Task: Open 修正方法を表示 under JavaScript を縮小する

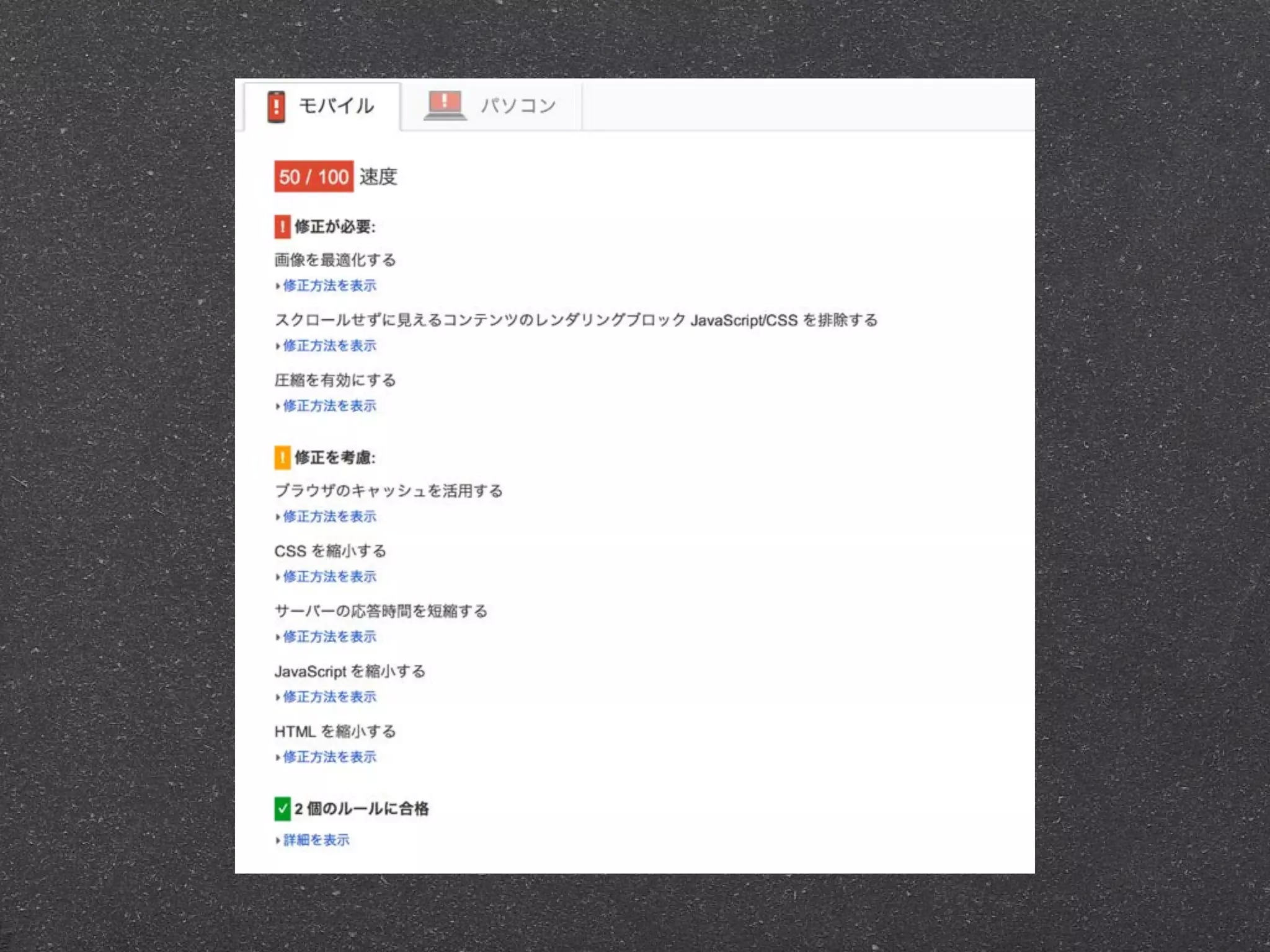Action: (329, 697)
